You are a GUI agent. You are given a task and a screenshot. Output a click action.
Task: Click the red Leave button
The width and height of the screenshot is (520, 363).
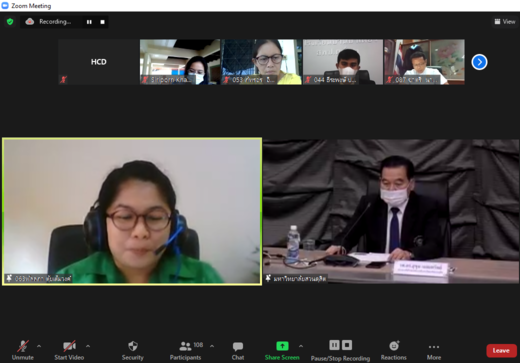click(x=501, y=351)
